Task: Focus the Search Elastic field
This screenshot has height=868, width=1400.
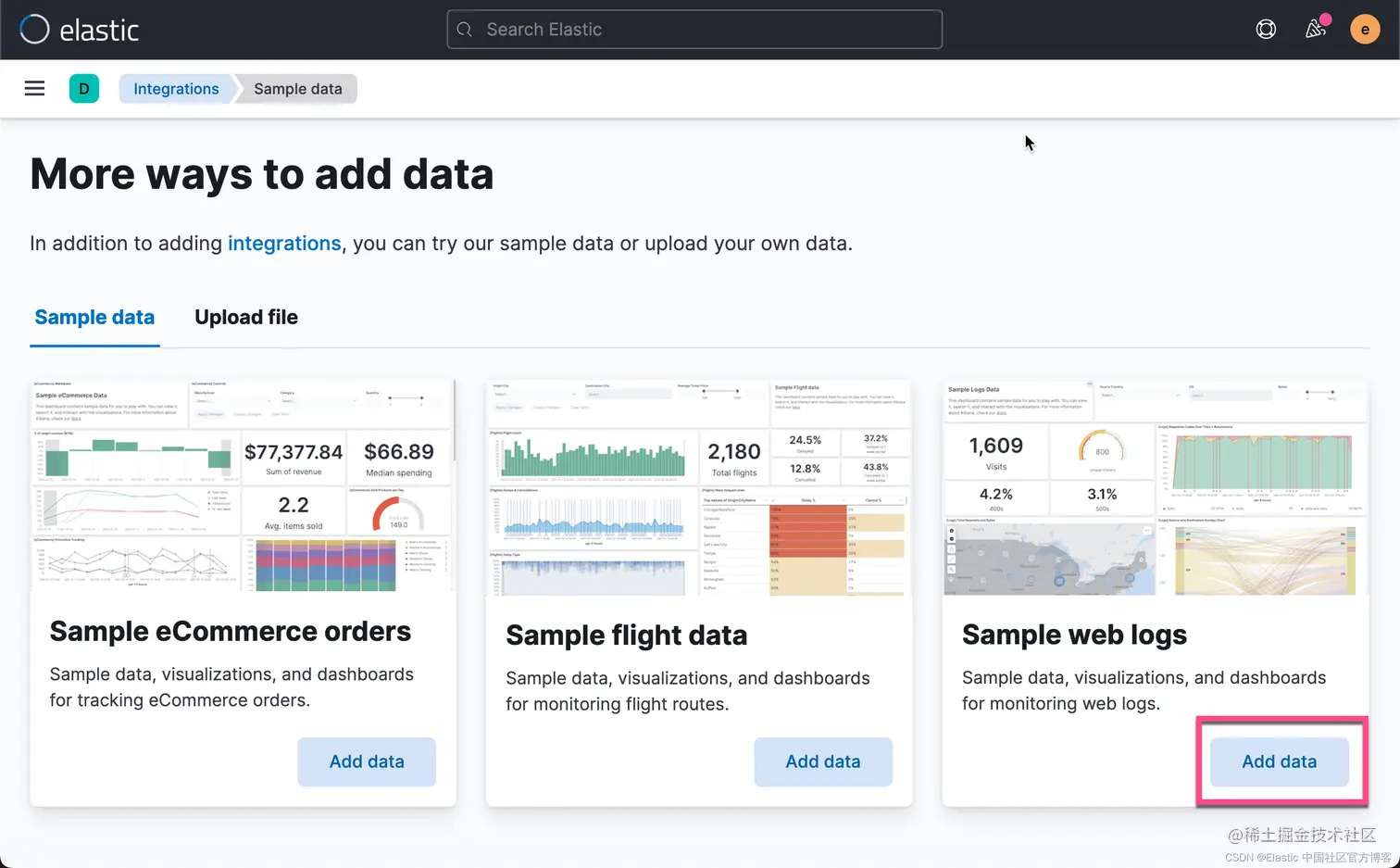Action: click(694, 30)
